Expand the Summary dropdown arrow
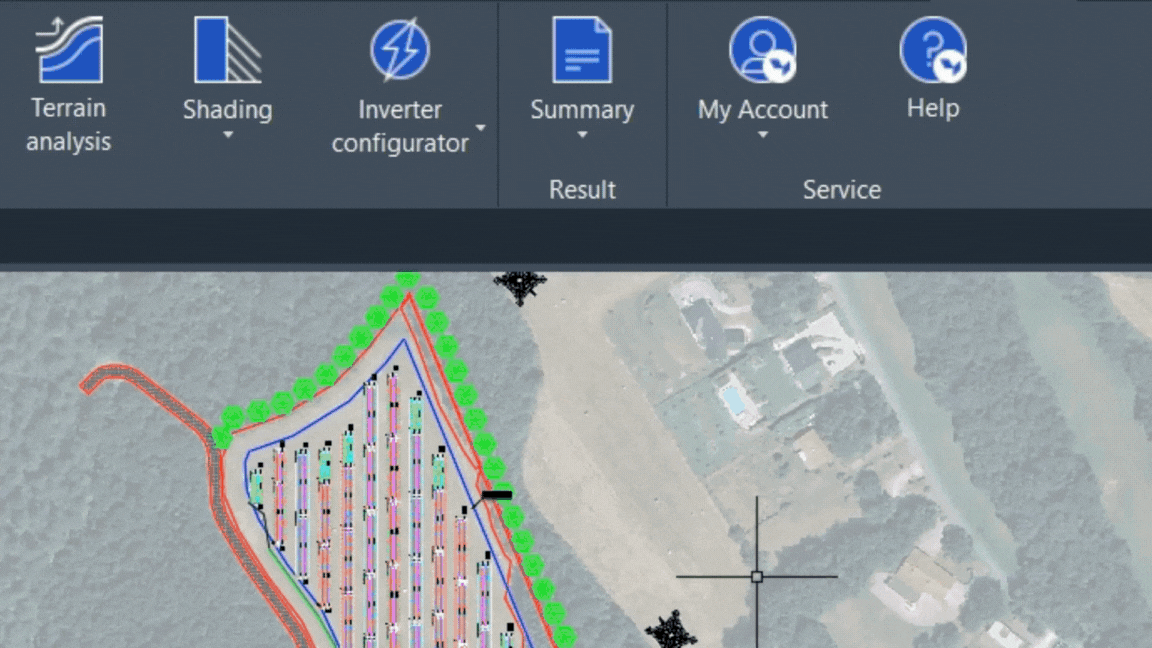The width and height of the screenshot is (1152, 648). 582,135
